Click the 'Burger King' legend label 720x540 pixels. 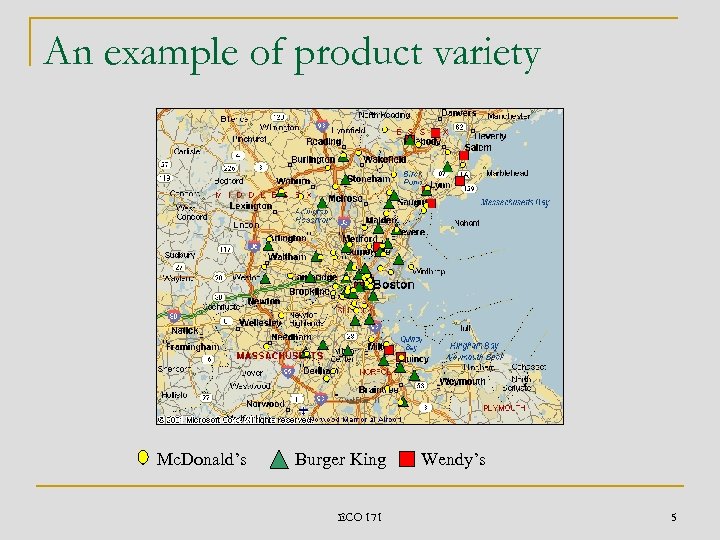pyautogui.click(x=340, y=460)
